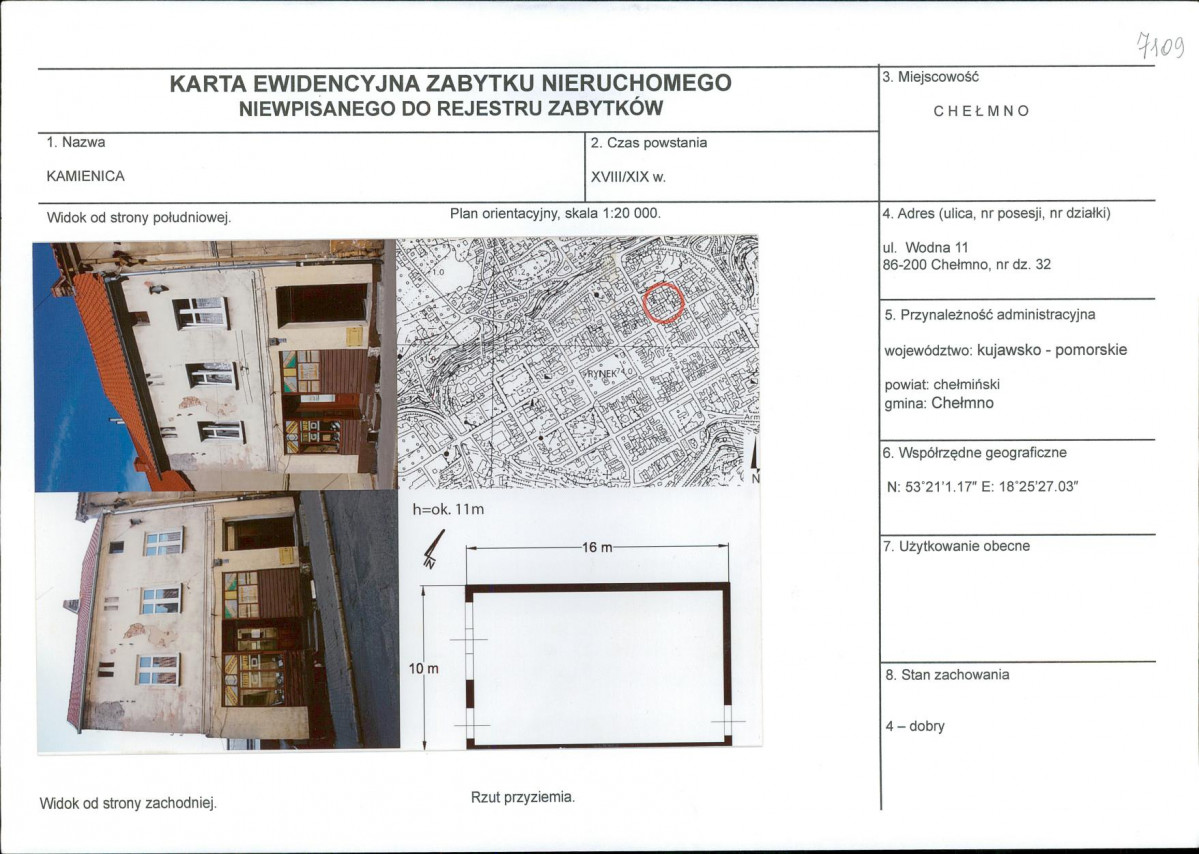Click the red circle marker on the map

(663, 303)
